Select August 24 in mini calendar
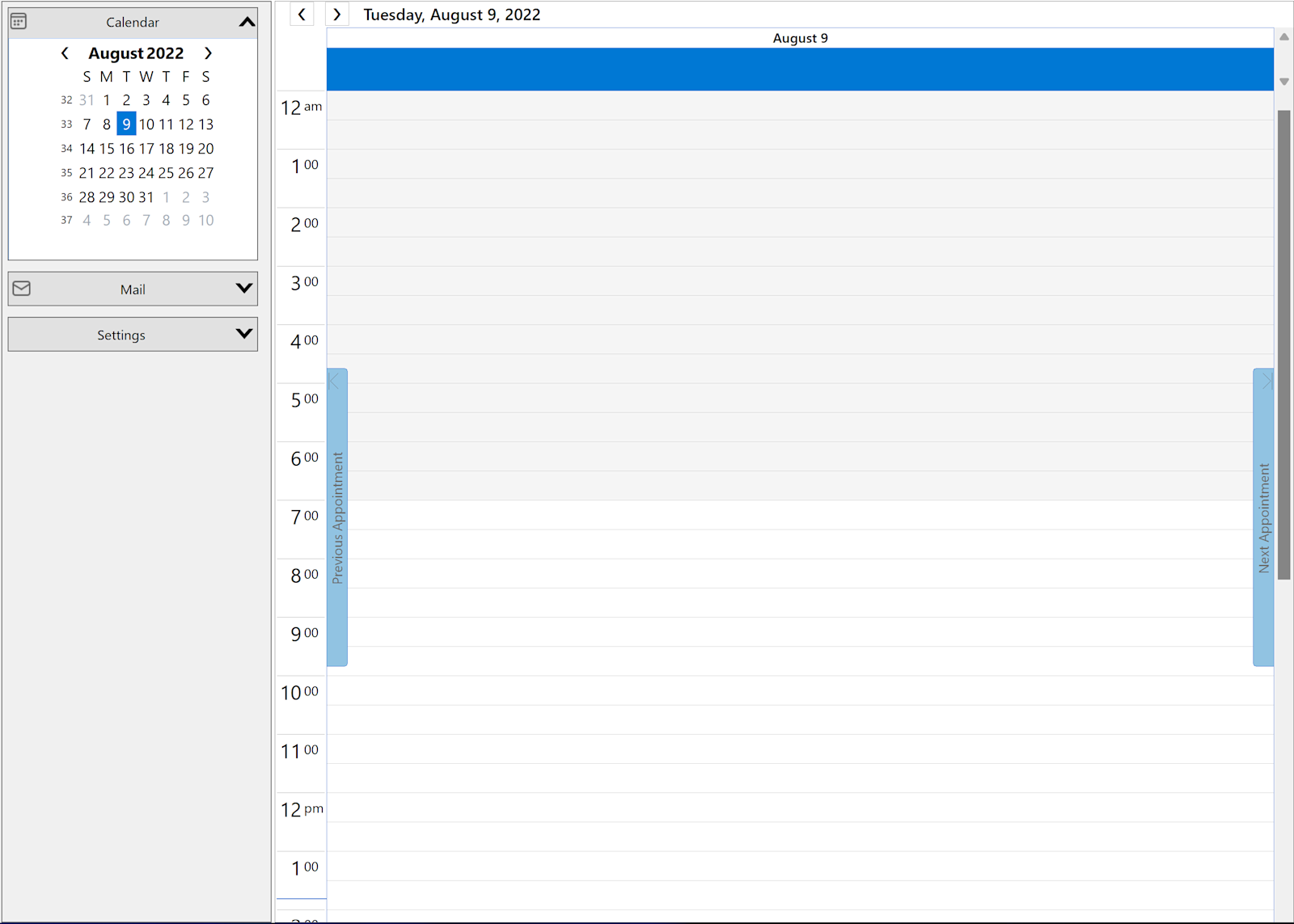Viewport: 1294px width, 924px height. point(146,173)
